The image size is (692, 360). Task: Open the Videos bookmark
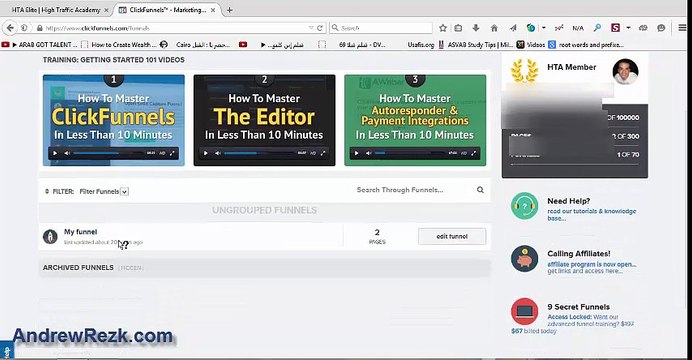[531, 45]
